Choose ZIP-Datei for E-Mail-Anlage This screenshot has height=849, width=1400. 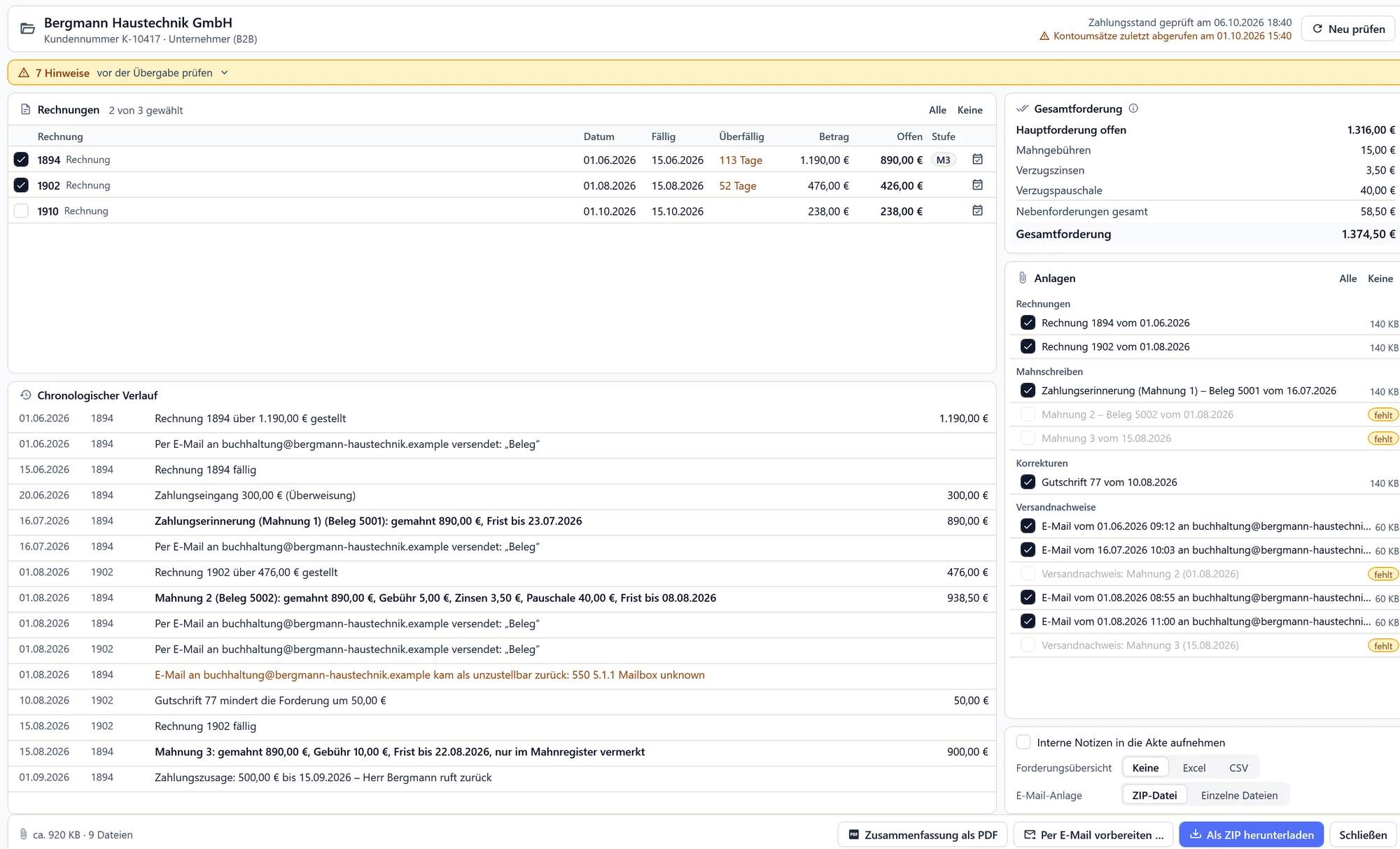point(1154,795)
